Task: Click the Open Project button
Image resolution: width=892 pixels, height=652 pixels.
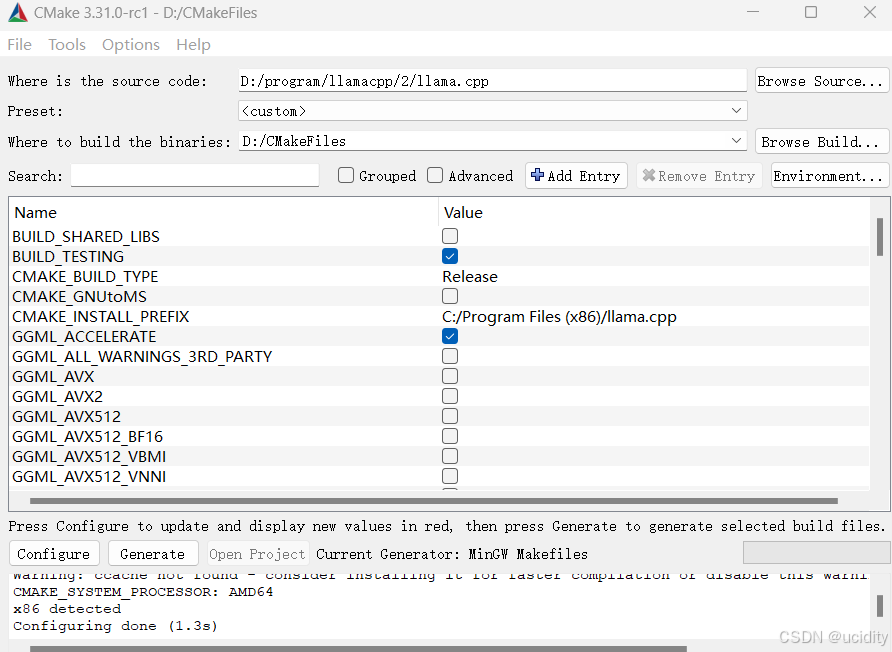Action: coord(258,554)
